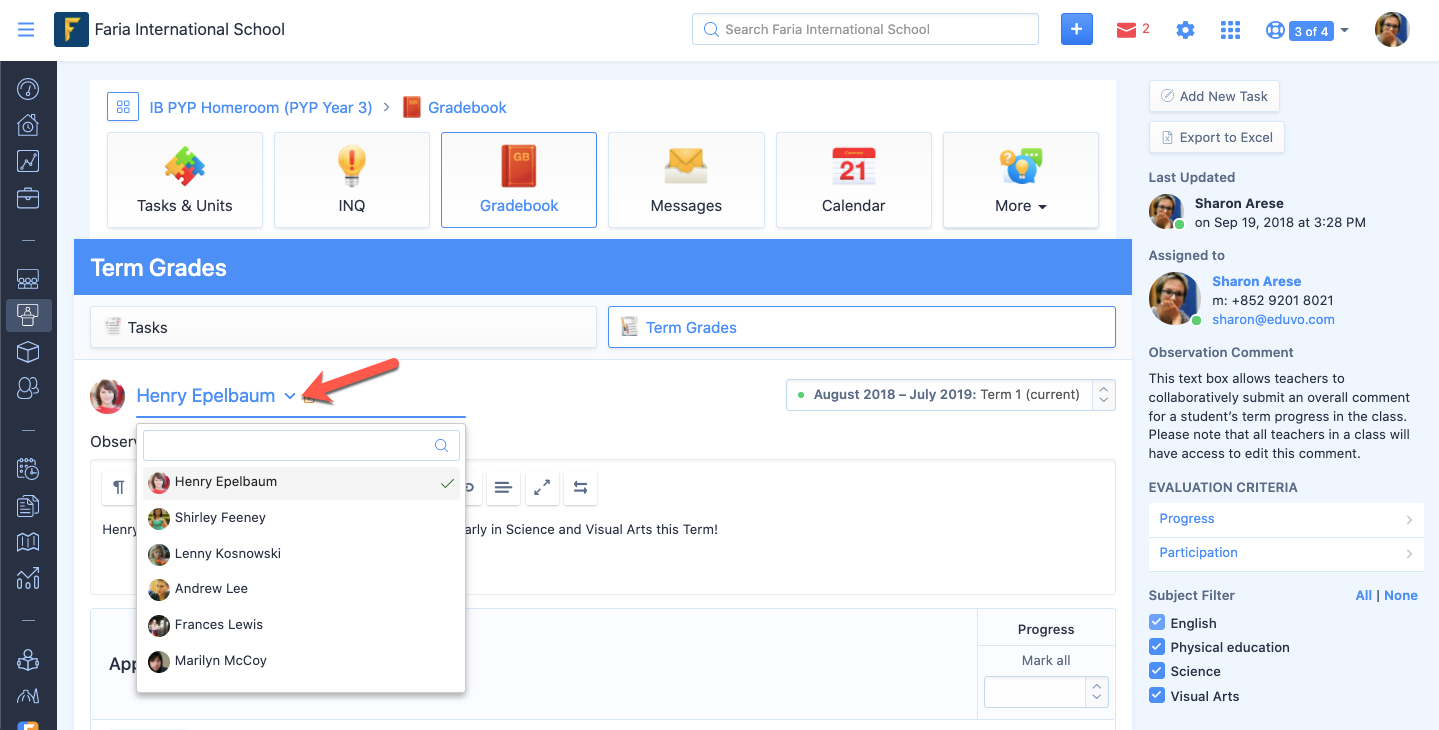The width and height of the screenshot is (1439, 730).
Task: Click the blue plus quick-add icon
Action: tap(1076, 30)
